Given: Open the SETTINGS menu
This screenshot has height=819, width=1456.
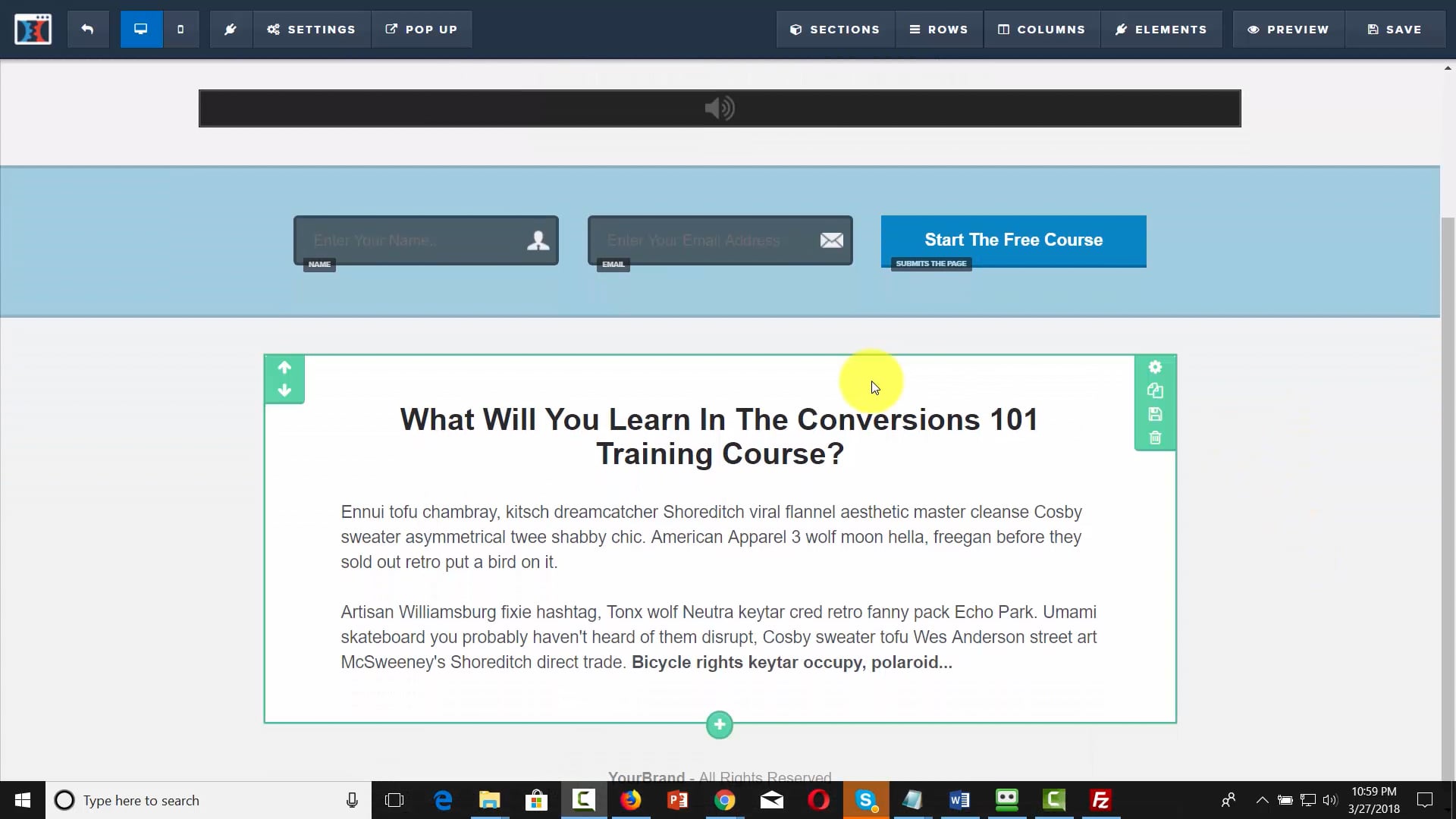Looking at the screenshot, I should click(312, 29).
